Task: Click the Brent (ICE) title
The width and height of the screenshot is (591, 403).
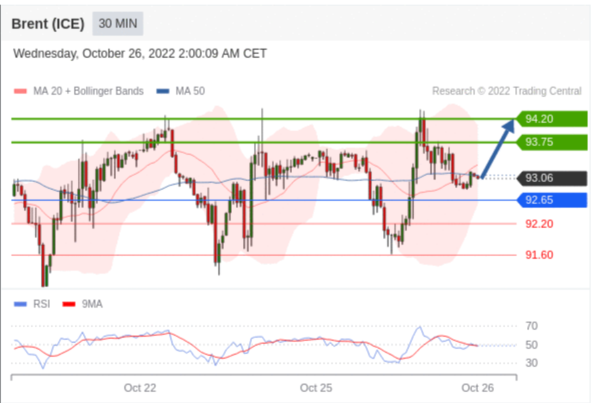Action: [x=48, y=24]
